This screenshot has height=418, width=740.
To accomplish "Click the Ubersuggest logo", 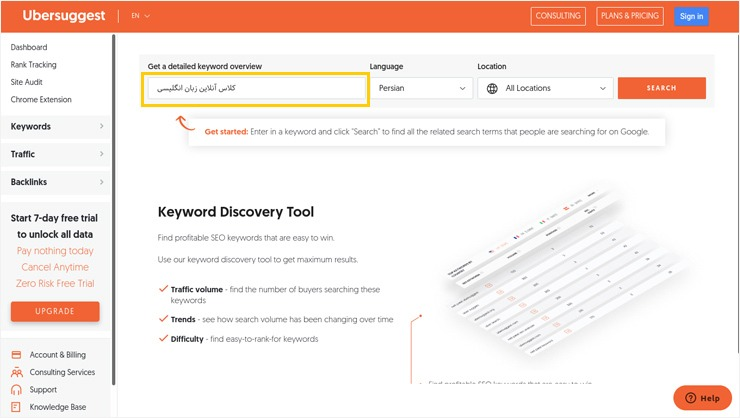I will coord(64,16).
